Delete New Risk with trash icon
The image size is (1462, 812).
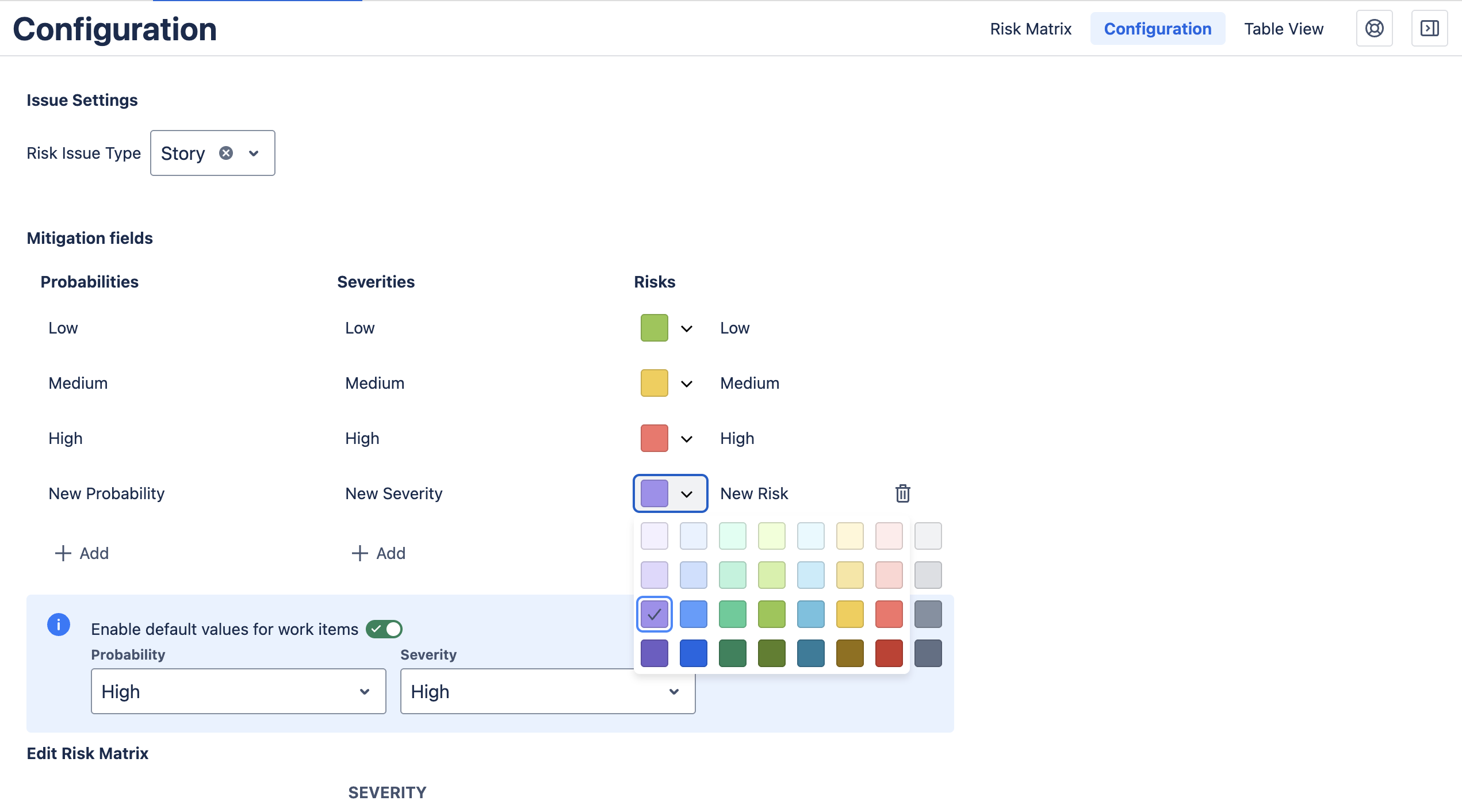(902, 493)
